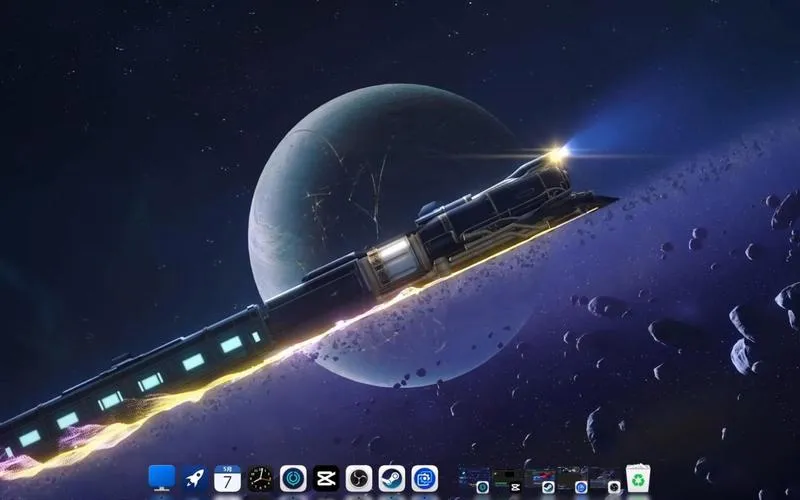Launch CapCut from the dock

click(x=326, y=479)
